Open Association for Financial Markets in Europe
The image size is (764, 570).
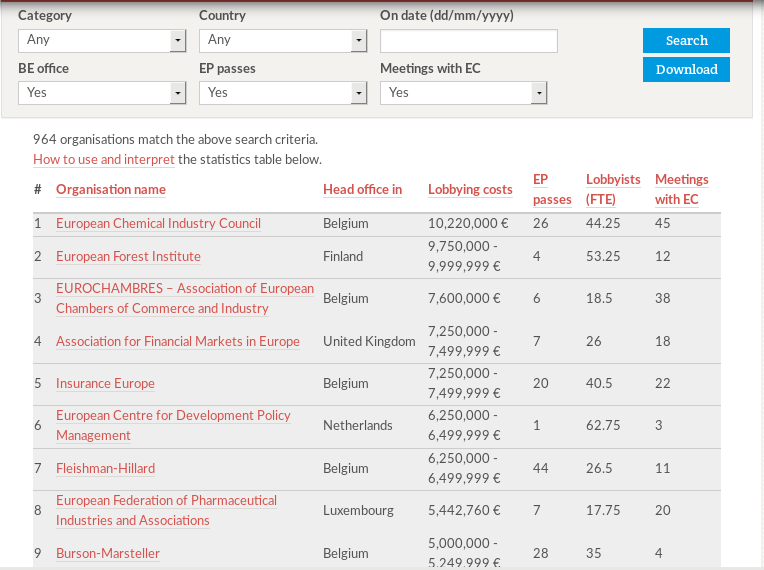178,341
